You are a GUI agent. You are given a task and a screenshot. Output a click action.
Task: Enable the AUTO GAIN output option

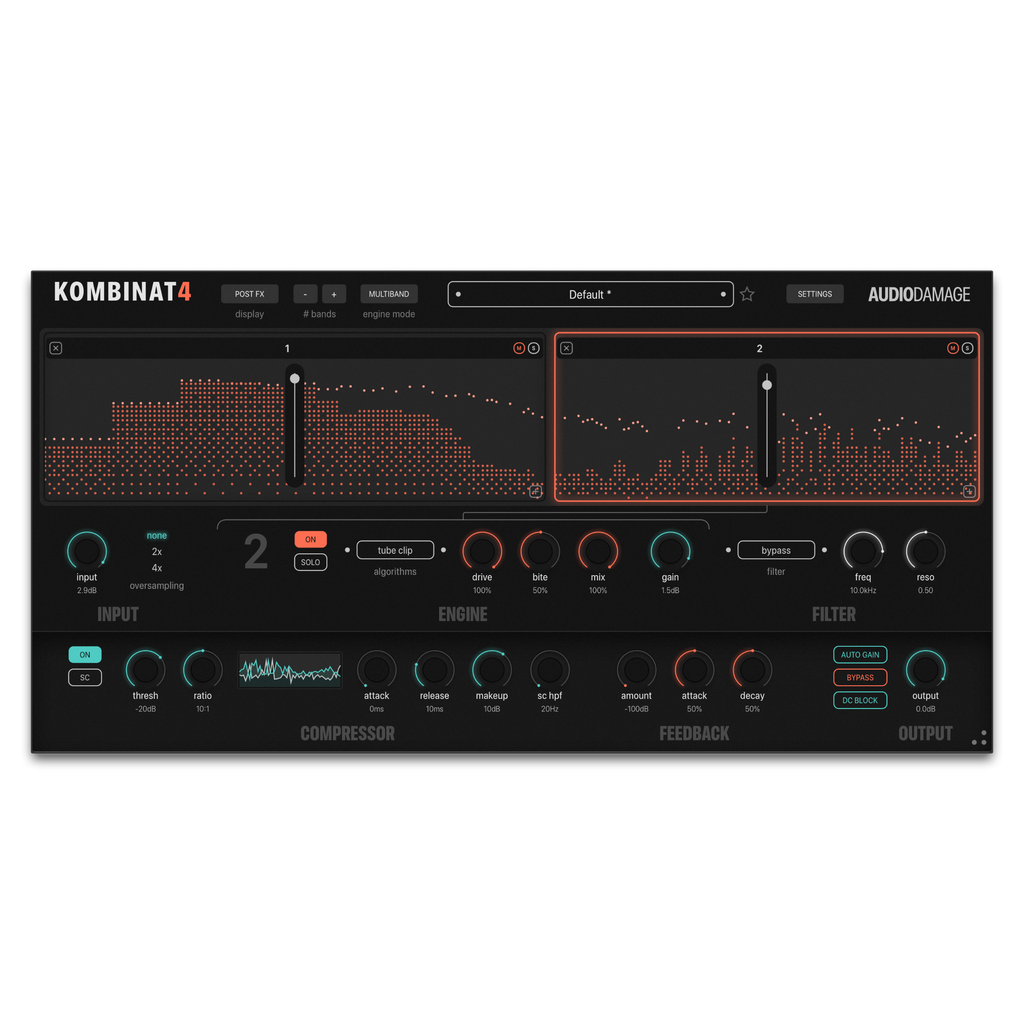coord(860,655)
